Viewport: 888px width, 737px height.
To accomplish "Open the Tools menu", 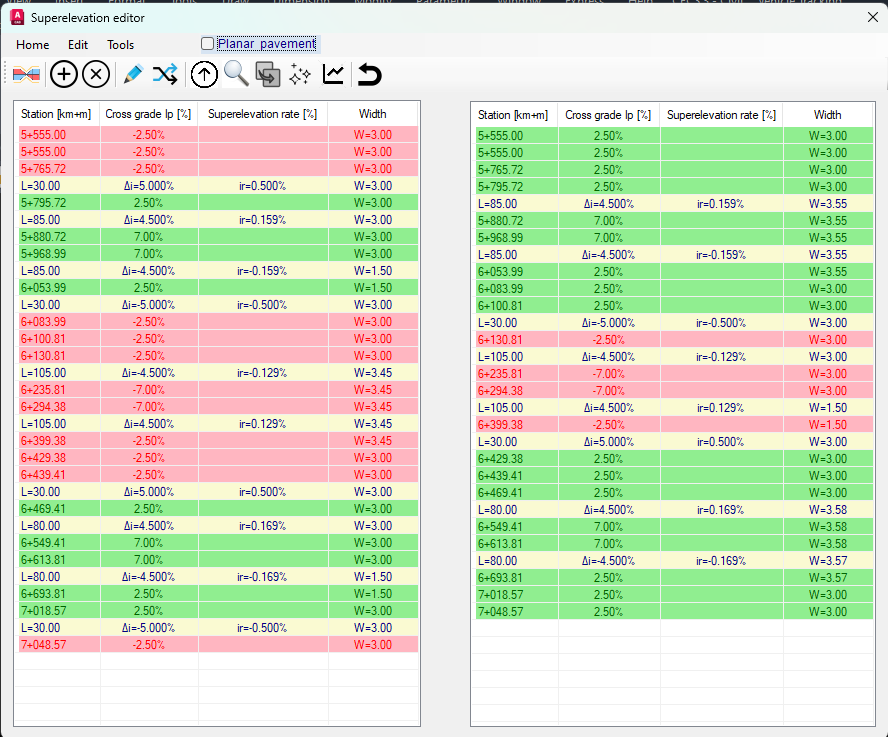I will 120,45.
